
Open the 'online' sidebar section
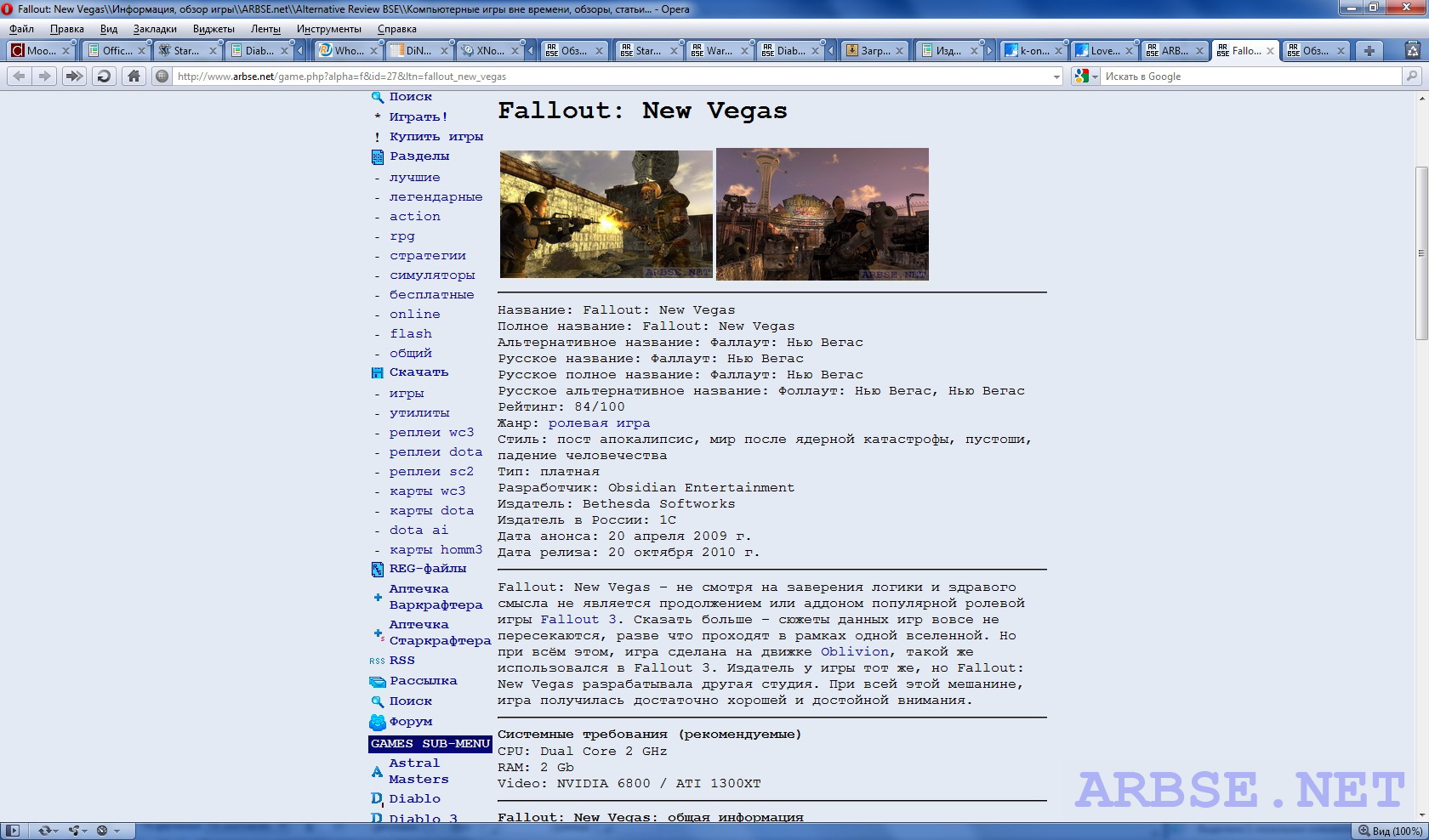click(x=415, y=315)
